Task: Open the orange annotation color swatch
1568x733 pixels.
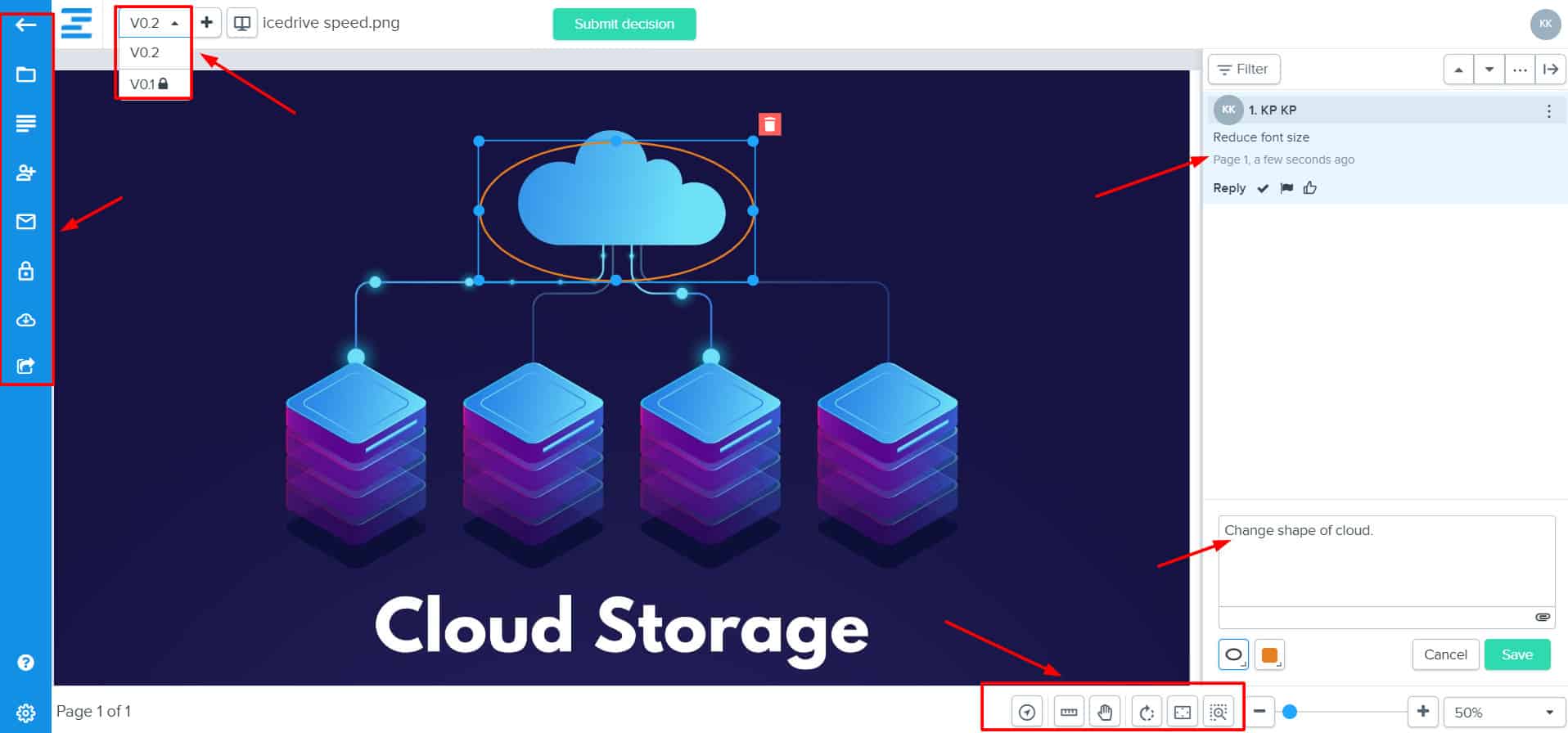Action: point(1269,654)
